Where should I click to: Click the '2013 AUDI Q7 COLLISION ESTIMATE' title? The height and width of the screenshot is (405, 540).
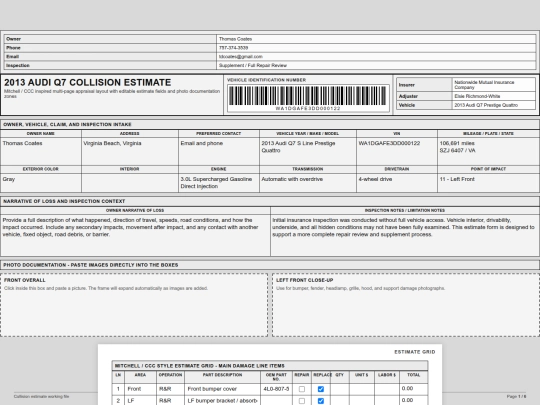[87, 83]
